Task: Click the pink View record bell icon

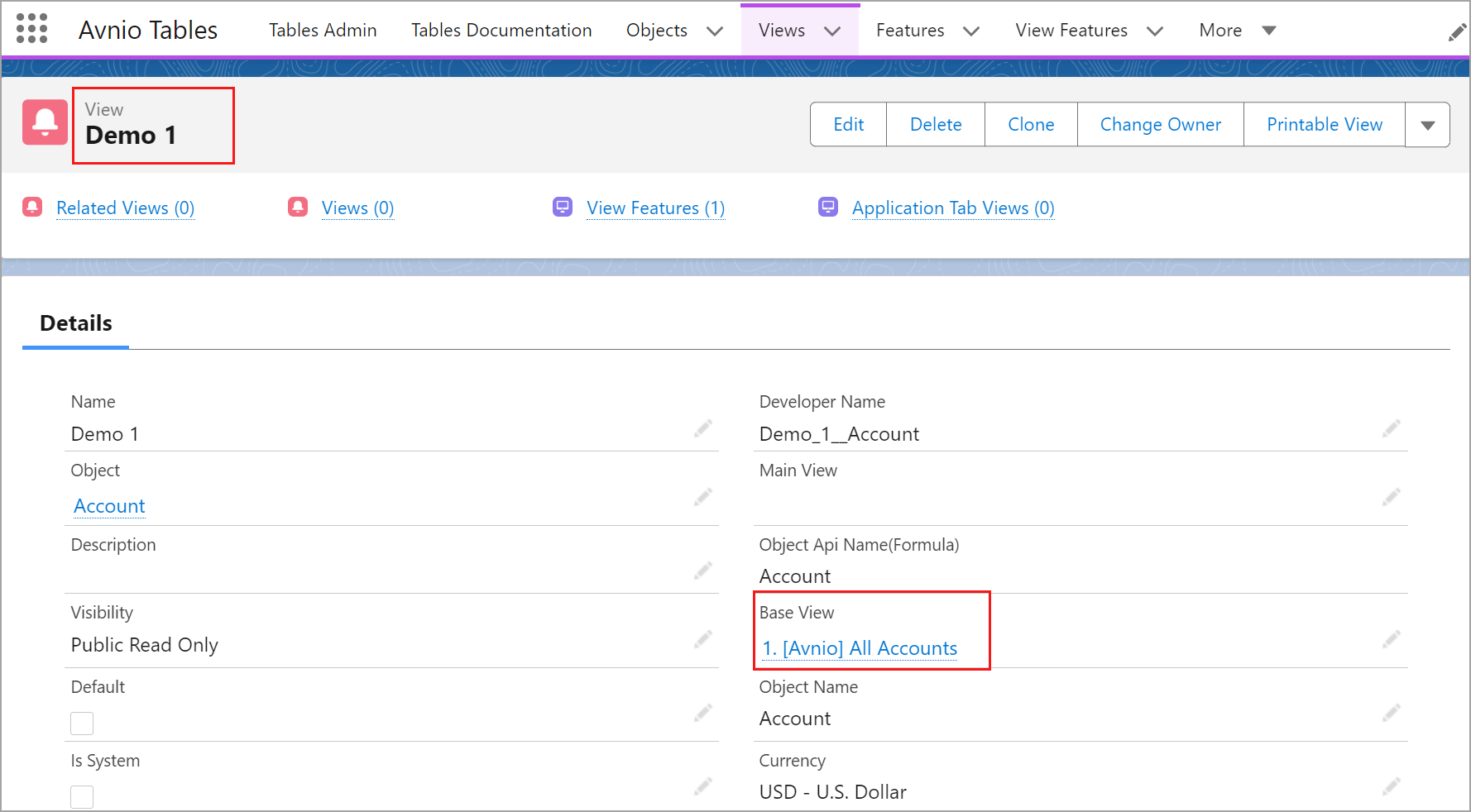Action: click(x=45, y=122)
